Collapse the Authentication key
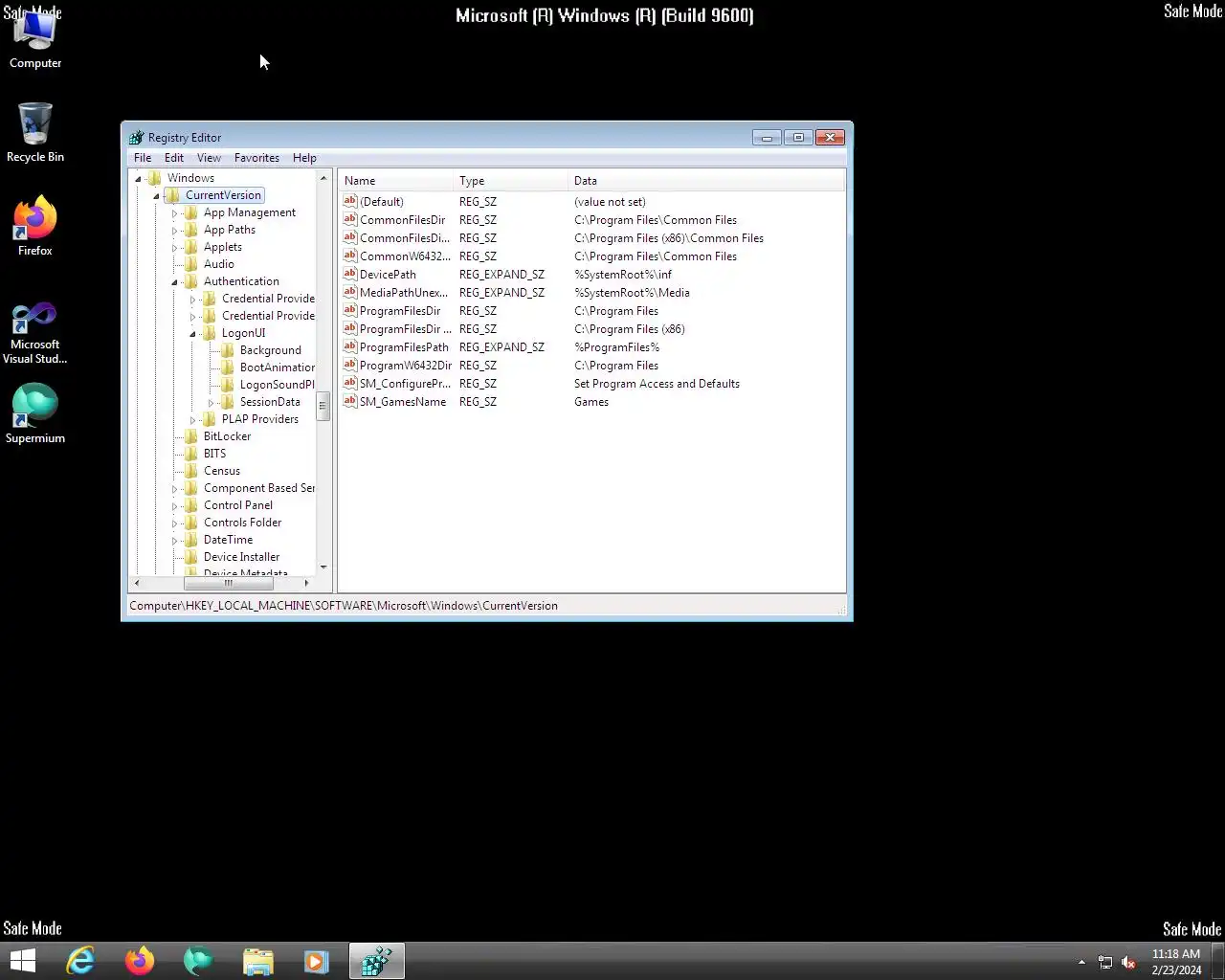Image resolution: width=1225 pixels, height=980 pixels. click(174, 282)
